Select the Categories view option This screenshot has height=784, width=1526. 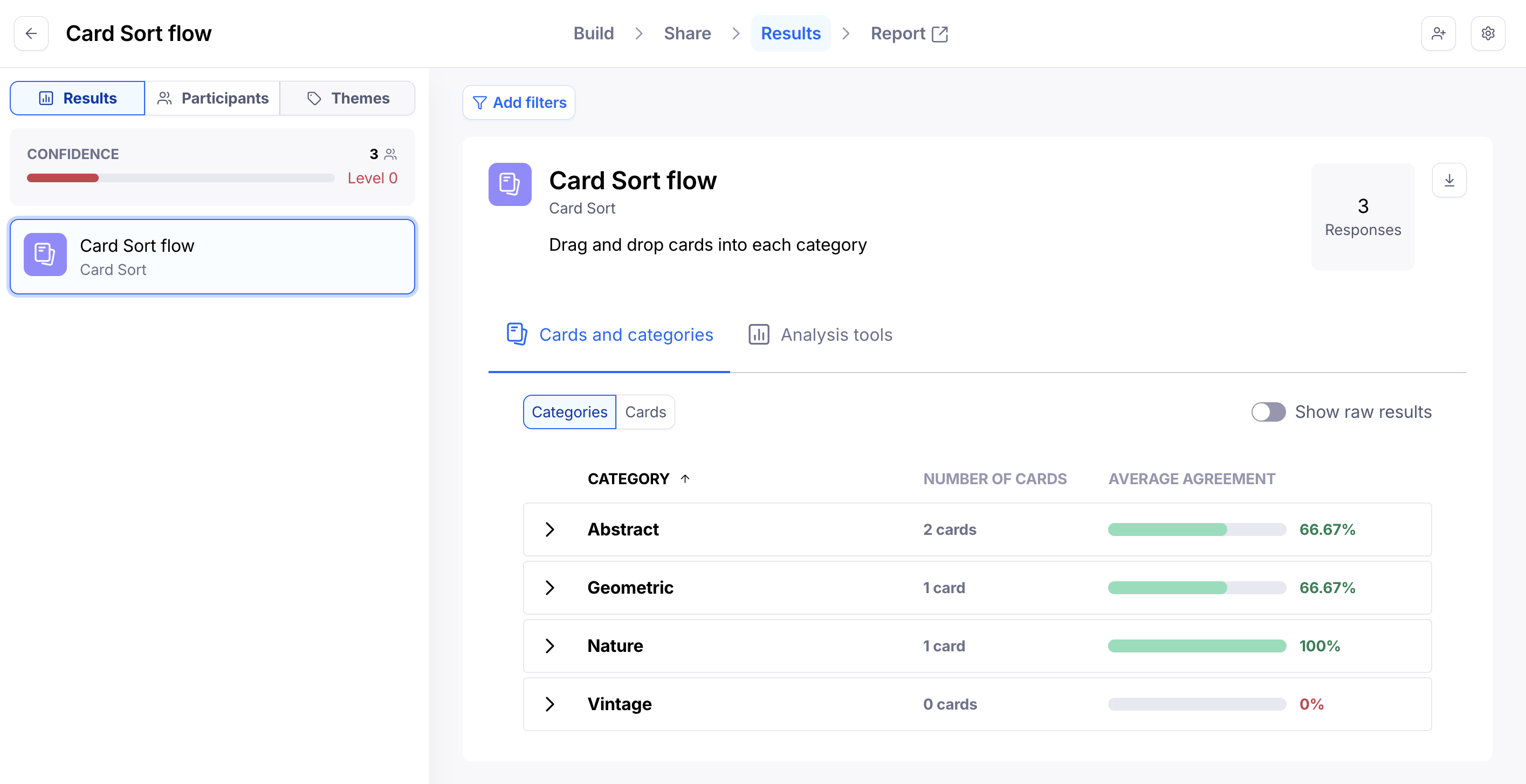pos(569,412)
